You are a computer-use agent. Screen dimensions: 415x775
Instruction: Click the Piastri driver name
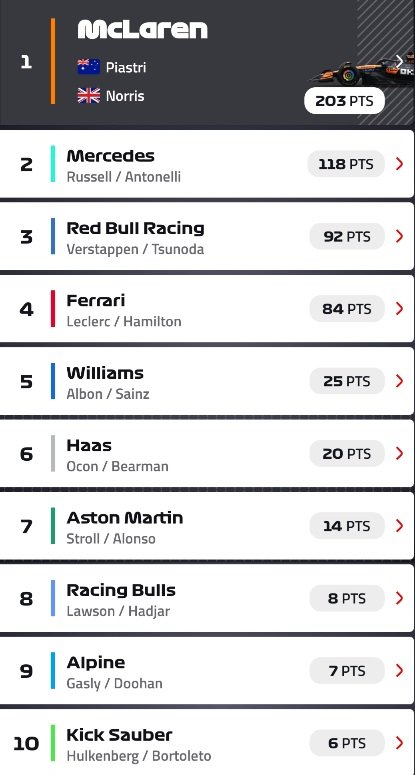coord(126,67)
